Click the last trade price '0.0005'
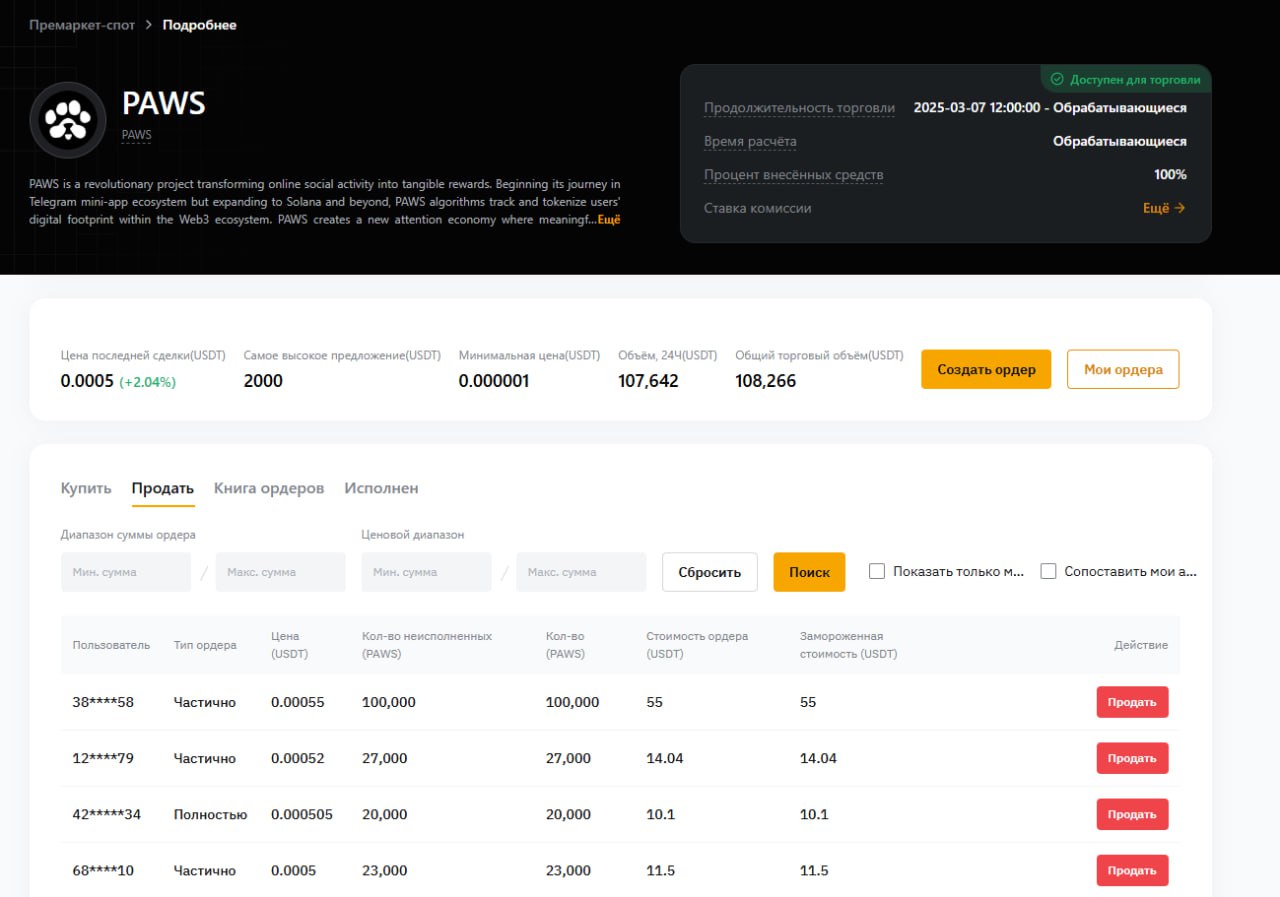This screenshot has width=1280, height=897. point(87,381)
